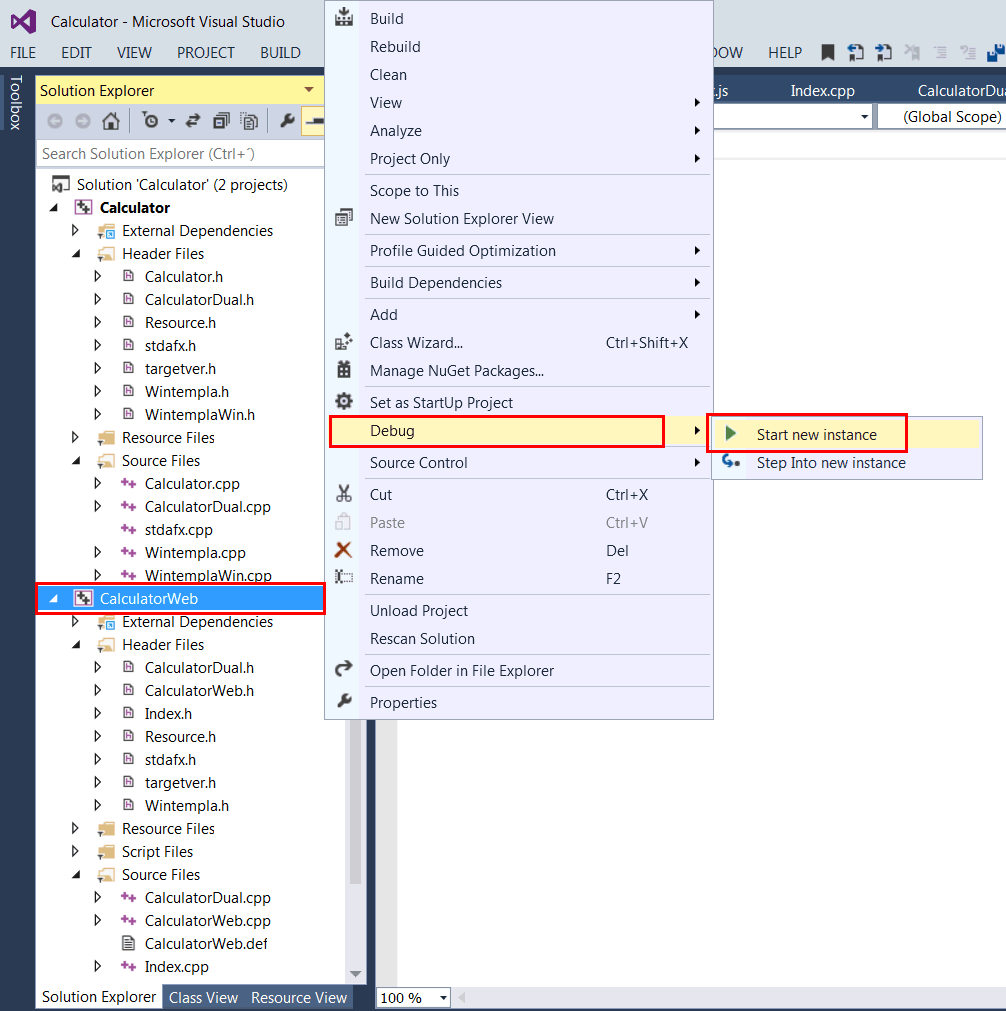The height and width of the screenshot is (1011, 1006).
Task: Click the Visual Studio logo icon
Action: point(23,22)
